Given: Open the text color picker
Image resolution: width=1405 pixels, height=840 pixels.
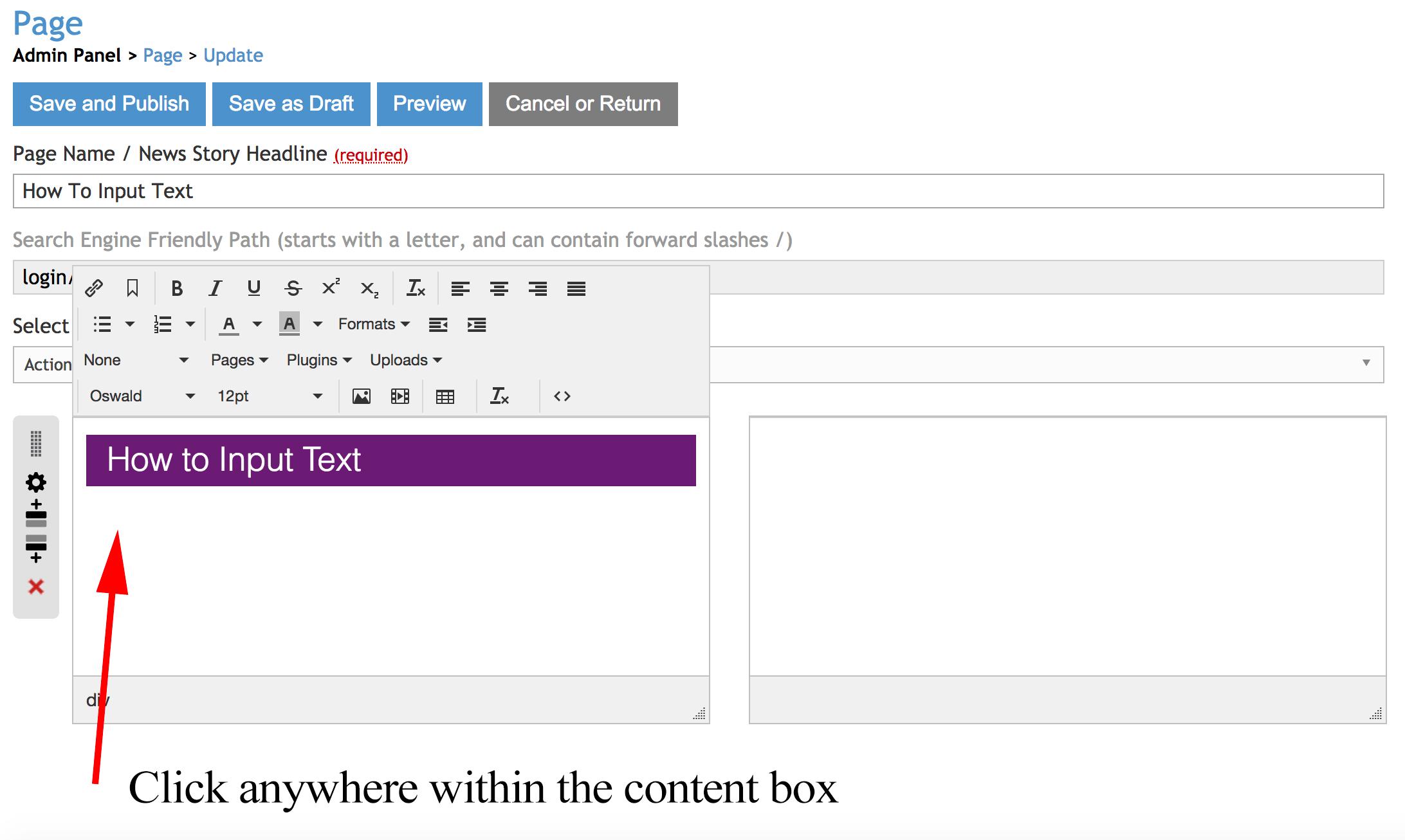Looking at the screenshot, I should (x=230, y=324).
